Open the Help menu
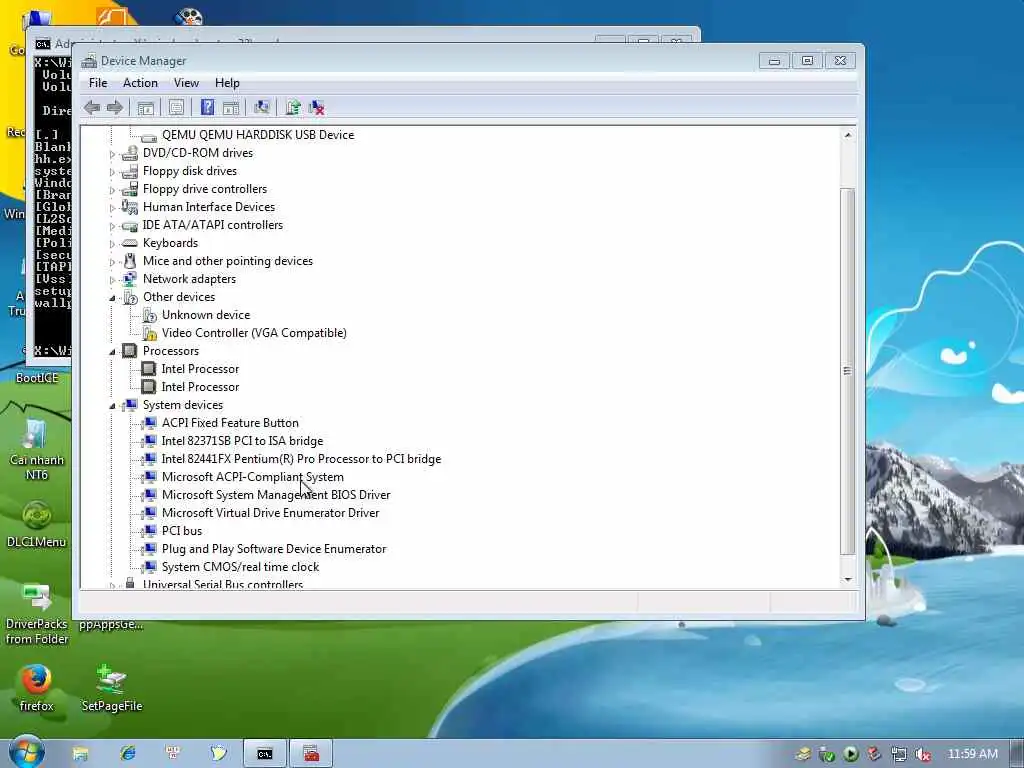The height and width of the screenshot is (768, 1024). coord(227,83)
